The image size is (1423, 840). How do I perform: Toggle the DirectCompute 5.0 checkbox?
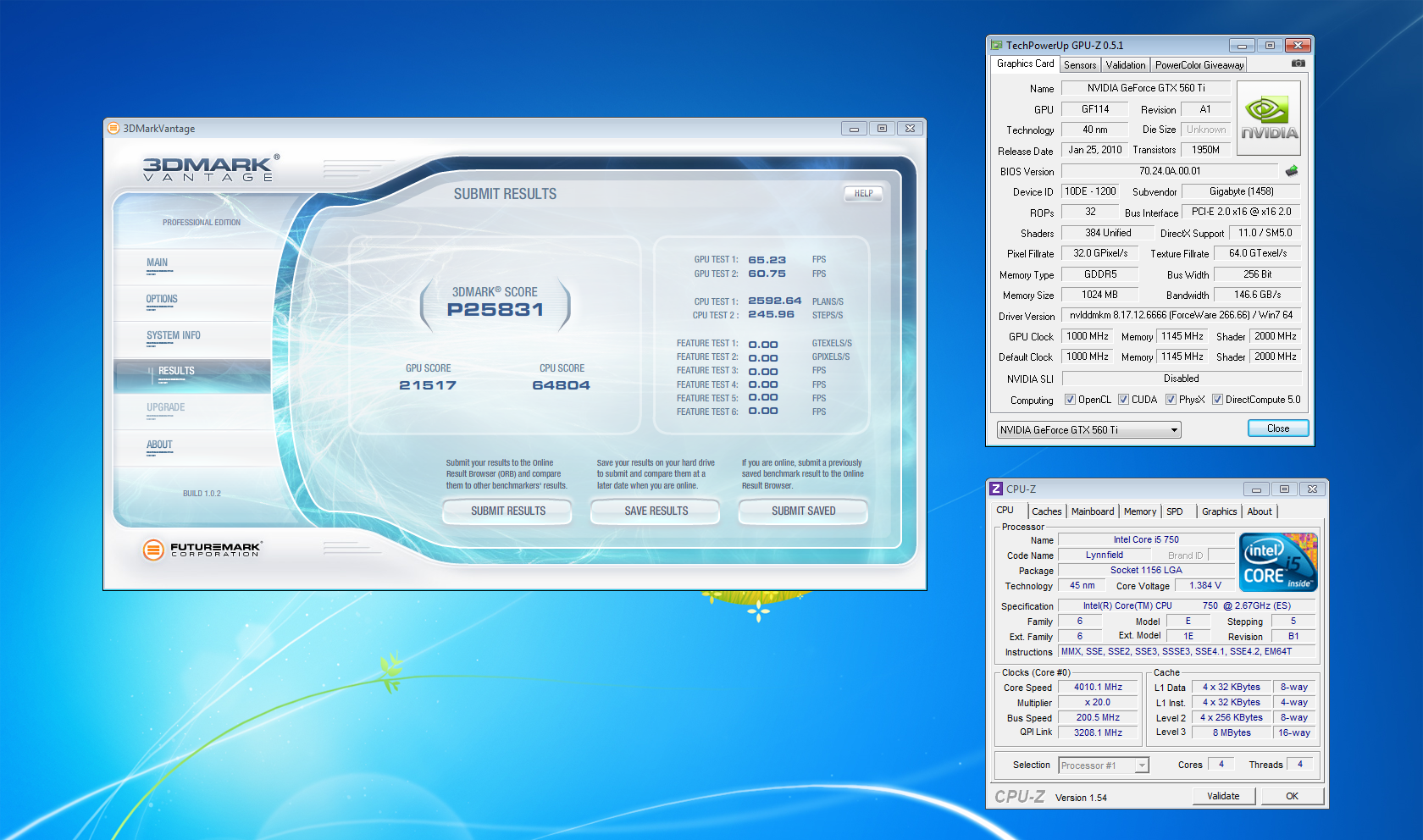point(1217,400)
